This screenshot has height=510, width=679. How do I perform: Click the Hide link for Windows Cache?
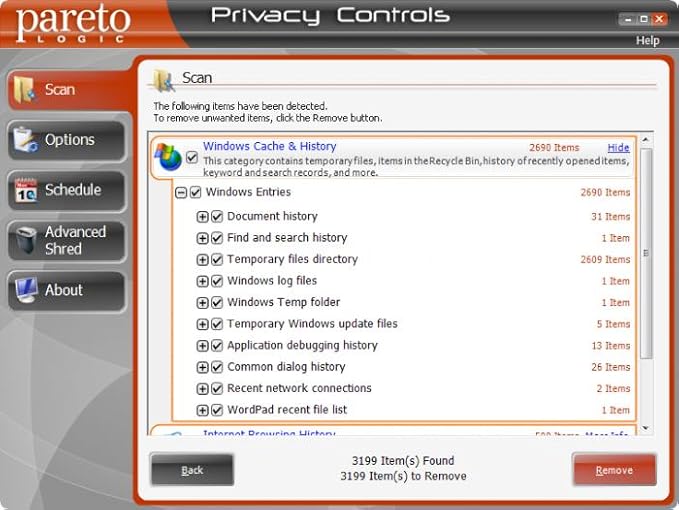[618, 147]
